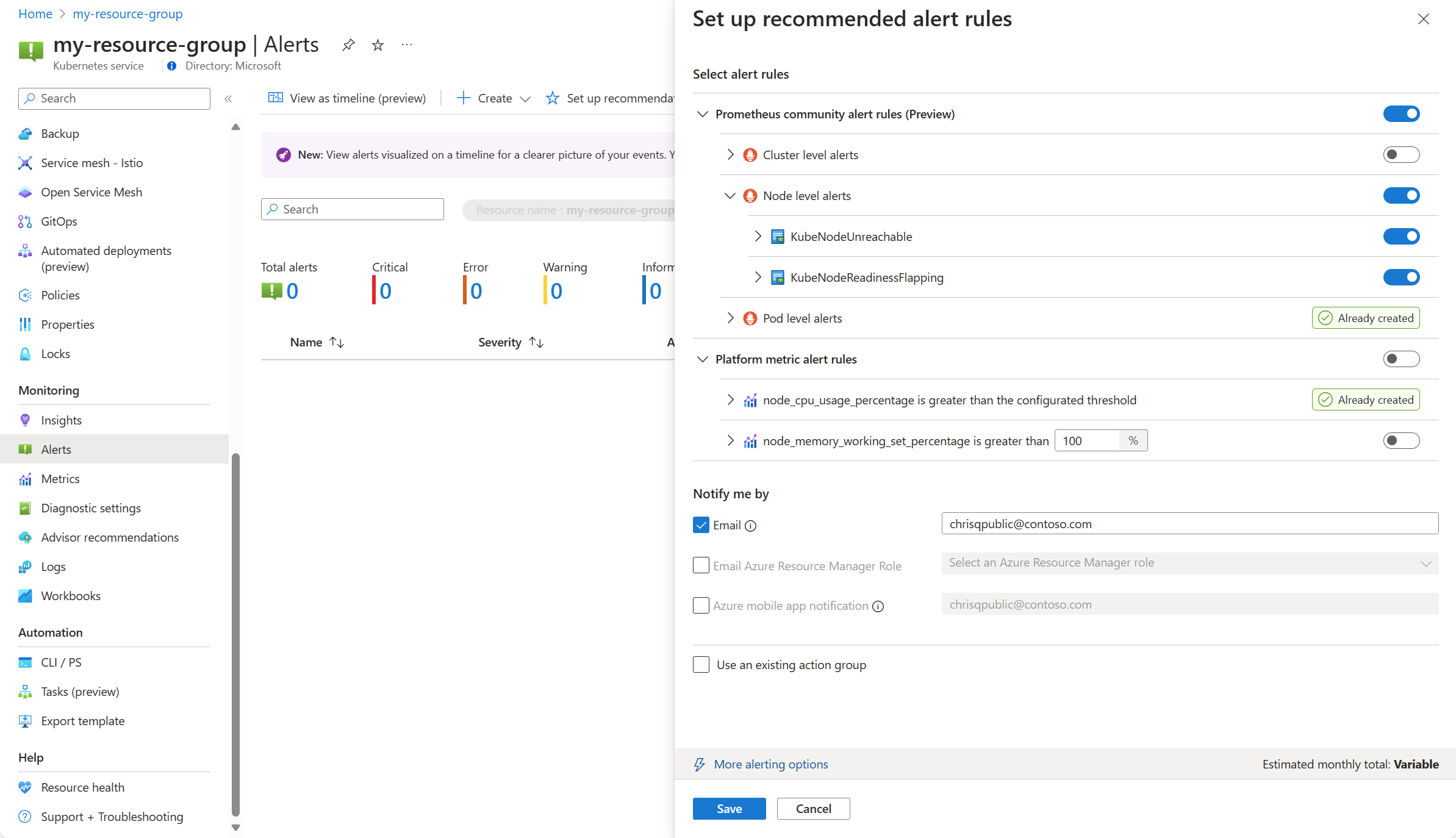Expand Cluster level alerts section
This screenshot has width=1456, height=838.
(x=731, y=154)
